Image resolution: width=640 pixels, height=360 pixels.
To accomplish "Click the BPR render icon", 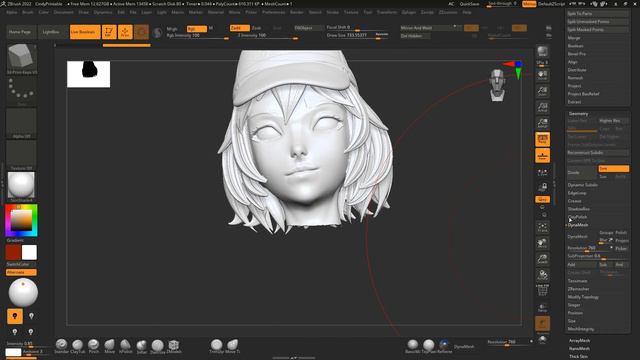I will click(x=542, y=52).
